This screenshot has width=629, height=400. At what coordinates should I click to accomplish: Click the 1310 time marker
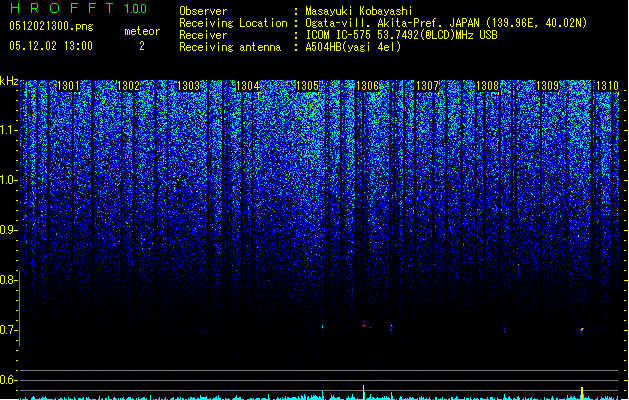point(607,86)
